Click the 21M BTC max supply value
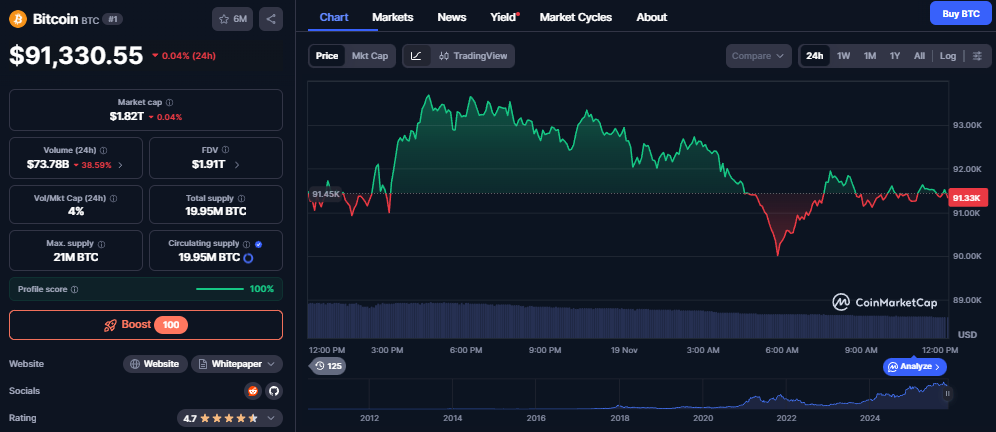This screenshot has width=996, height=432. [x=76, y=257]
